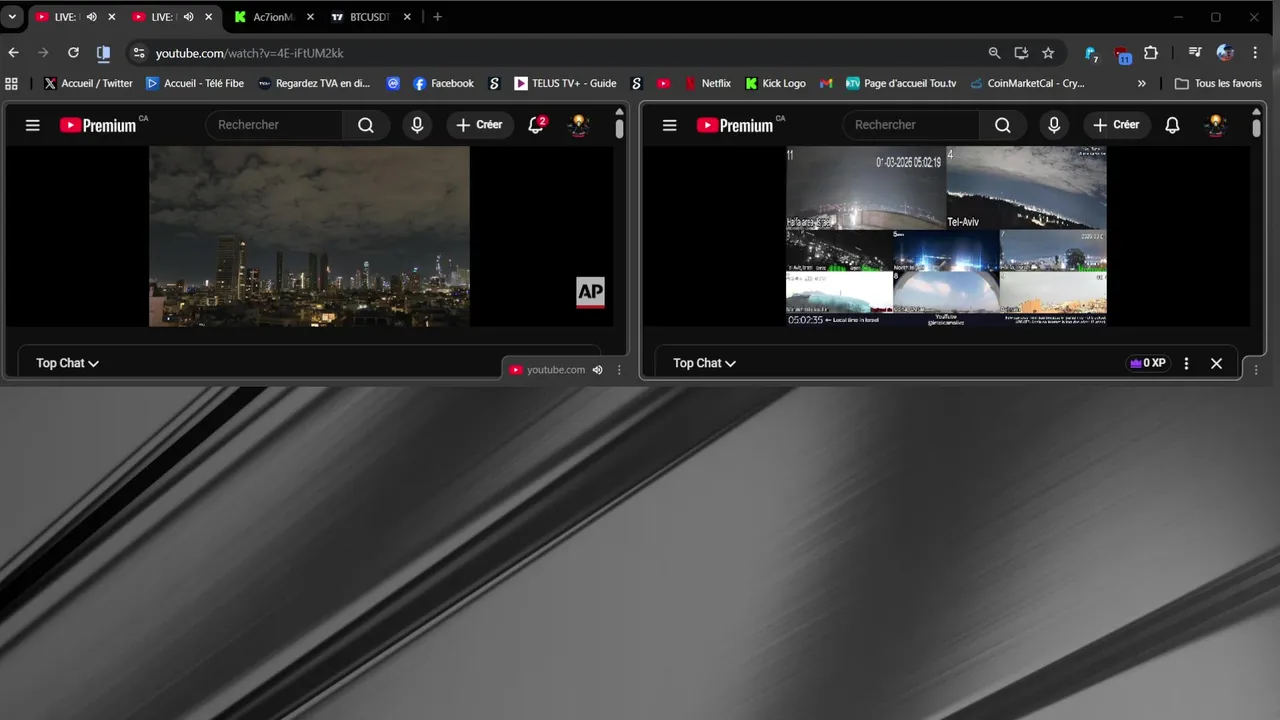Open Accueil - Télé Fibe bookmark
This screenshot has height=720, width=1280.
tap(195, 83)
